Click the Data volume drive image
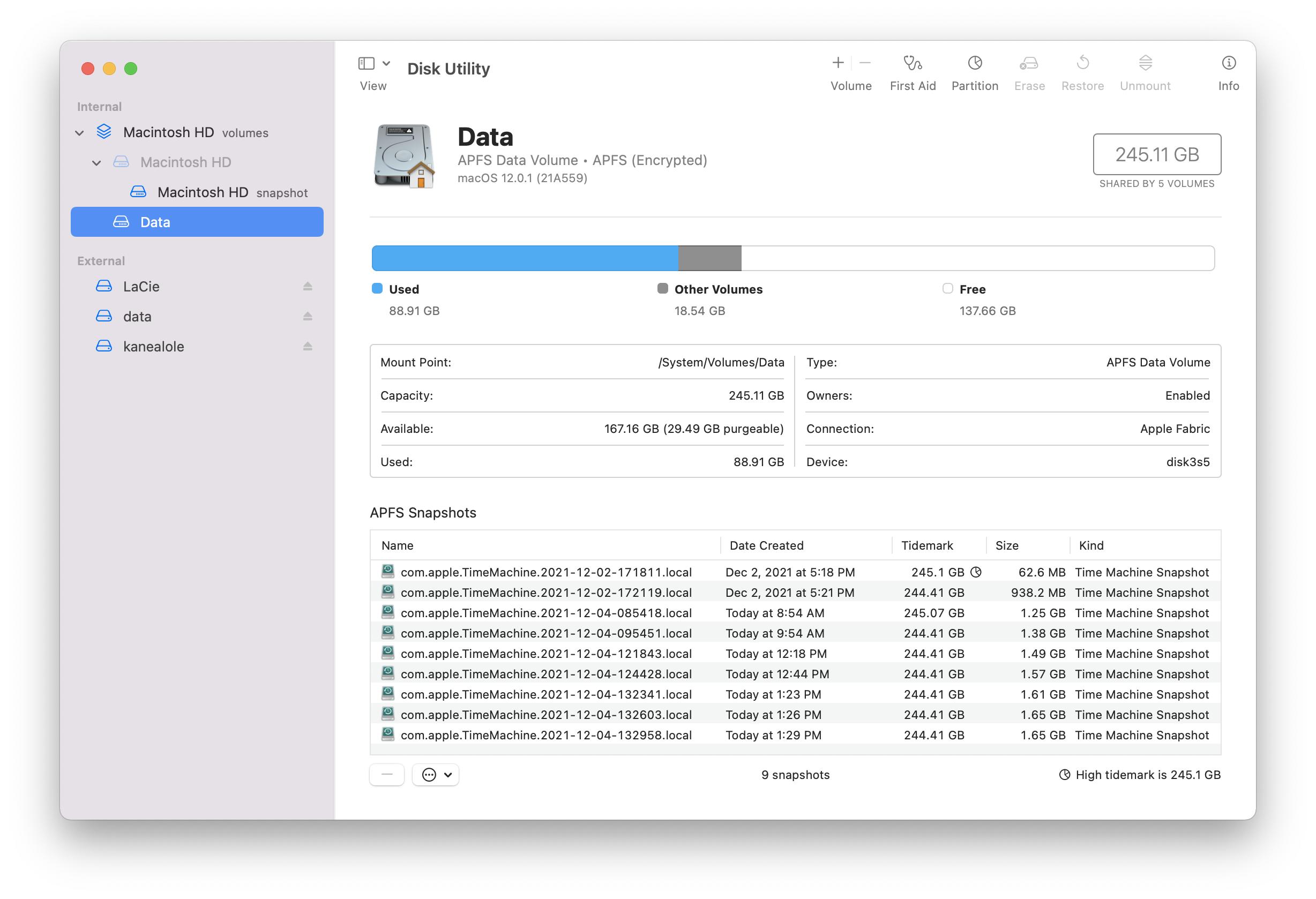Screen dimensions: 1316x899 coord(403,156)
